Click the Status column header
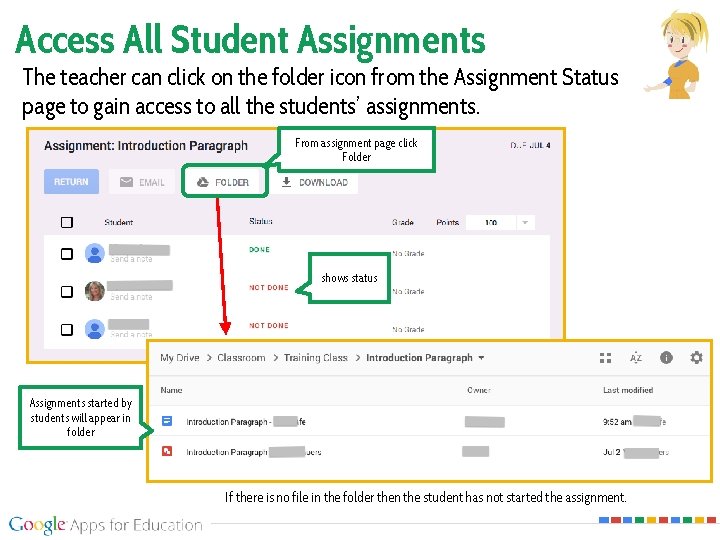The height and width of the screenshot is (540, 720). tap(261, 221)
